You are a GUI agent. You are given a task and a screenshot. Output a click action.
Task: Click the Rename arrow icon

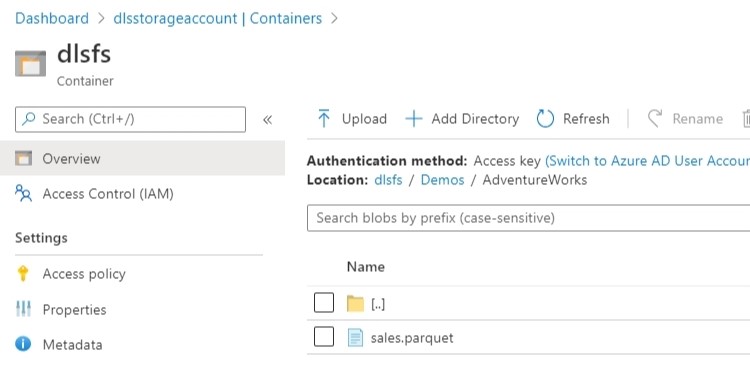coord(655,118)
